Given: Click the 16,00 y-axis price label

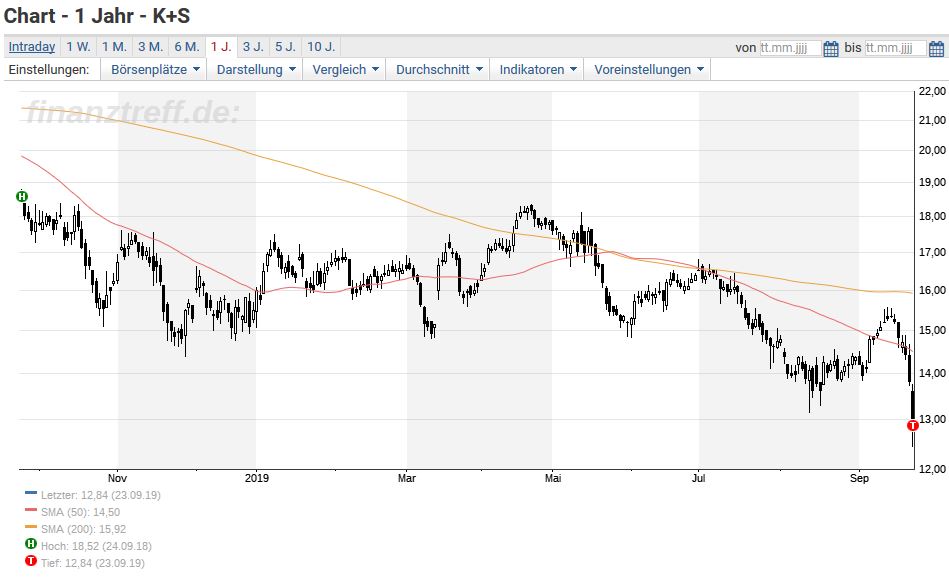Looking at the screenshot, I should (932, 291).
